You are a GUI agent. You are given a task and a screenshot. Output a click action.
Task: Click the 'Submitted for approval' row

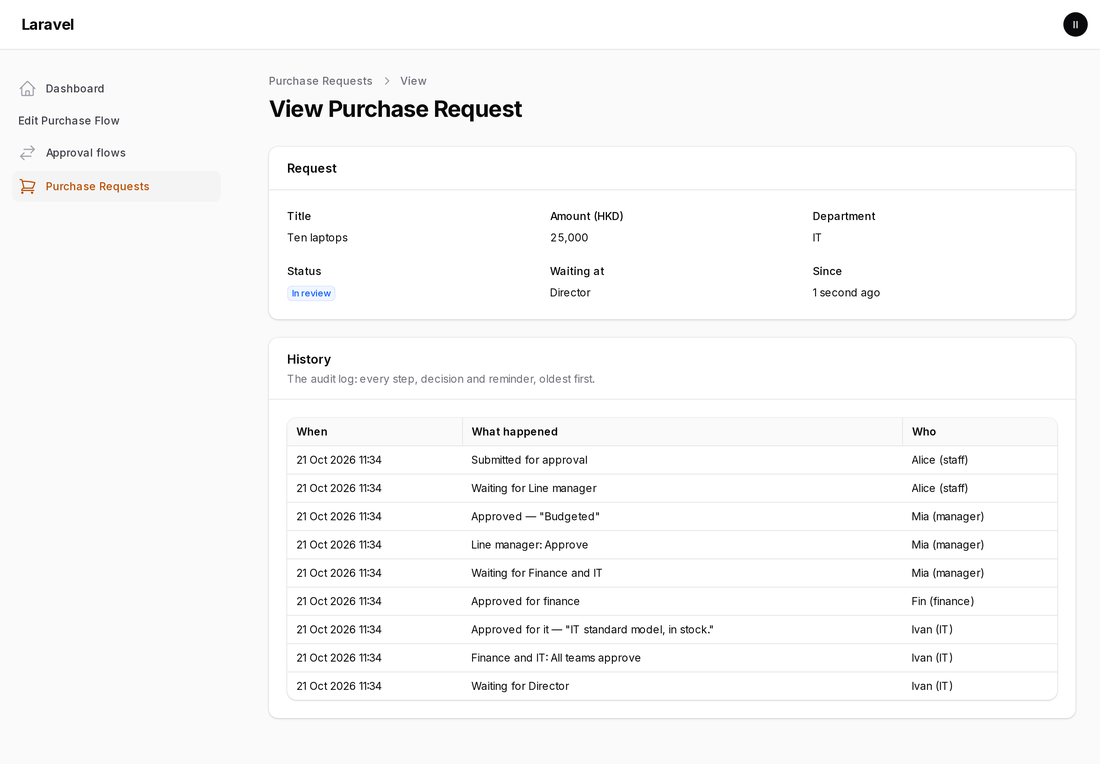point(672,460)
